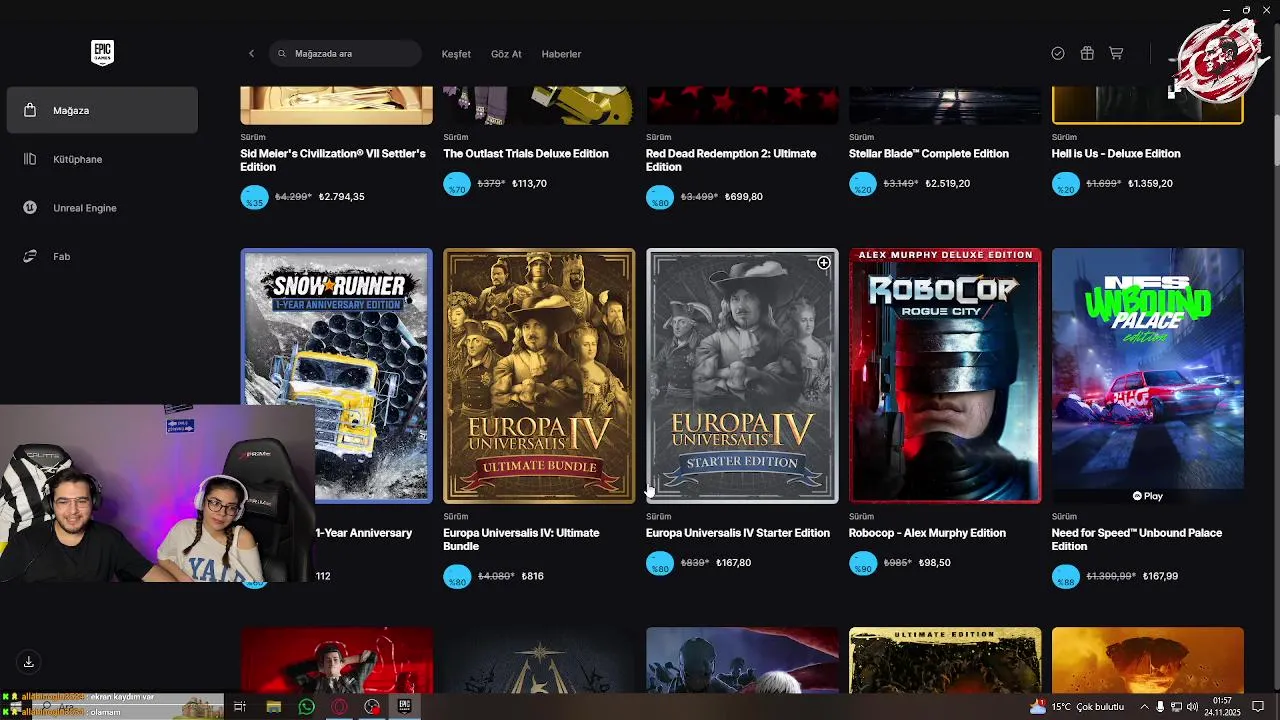
Task: Expand the system tray hidden icons chevron
Action: pos(1143,707)
